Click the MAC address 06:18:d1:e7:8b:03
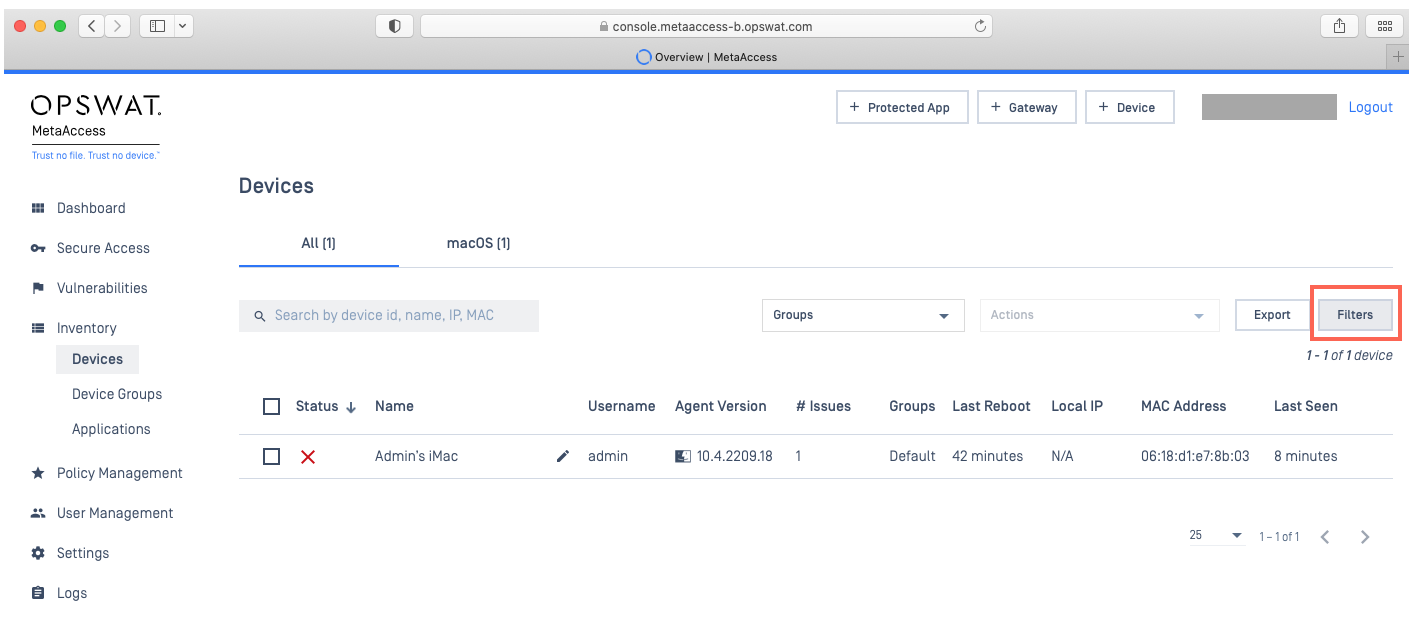Viewport: 1420px width, 628px height. (x=1195, y=456)
